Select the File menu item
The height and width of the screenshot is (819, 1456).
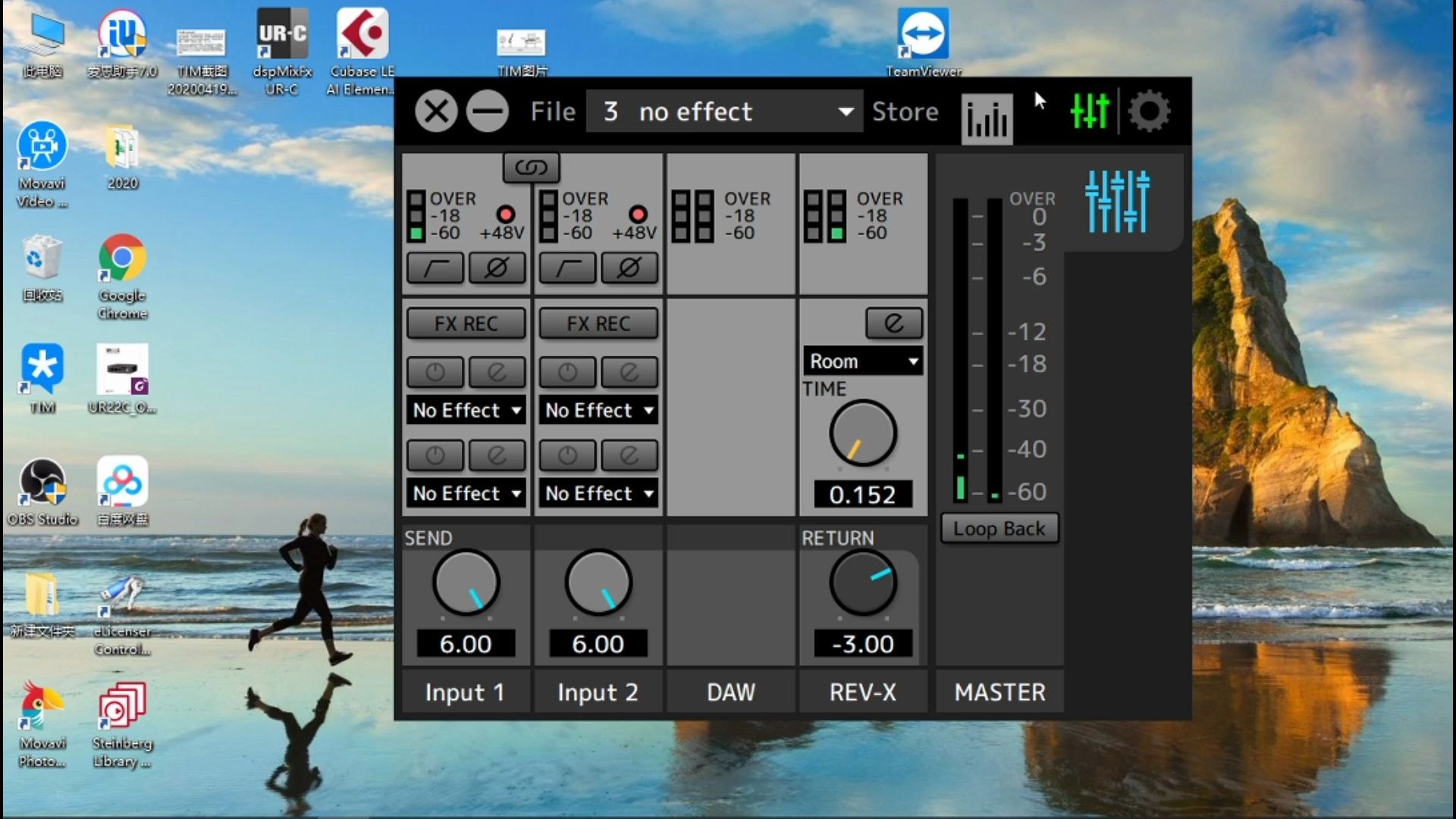coord(552,110)
